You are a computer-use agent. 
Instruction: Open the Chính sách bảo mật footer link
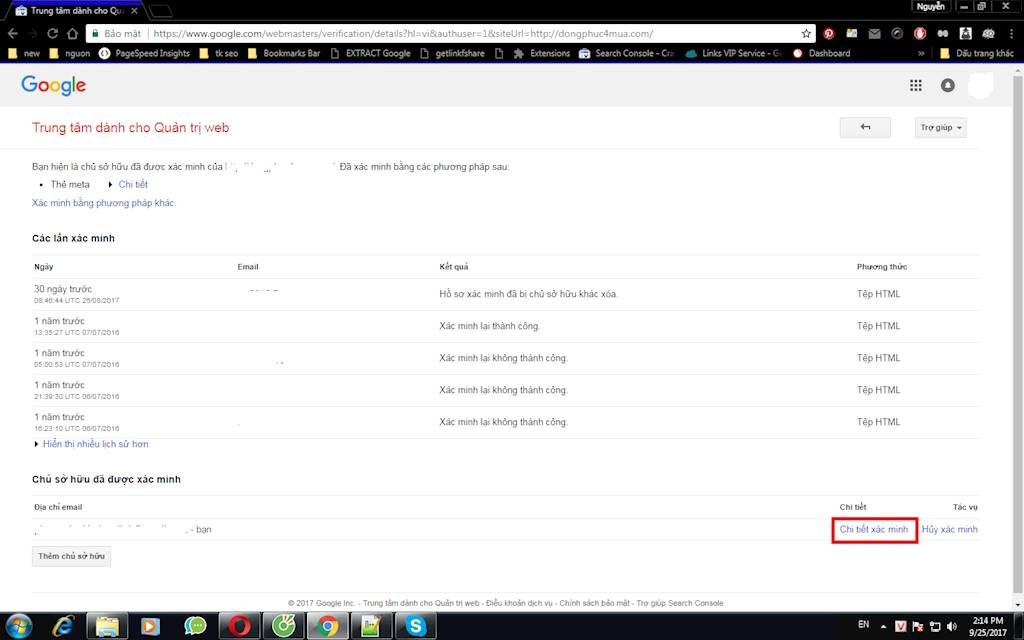tap(594, 603)
